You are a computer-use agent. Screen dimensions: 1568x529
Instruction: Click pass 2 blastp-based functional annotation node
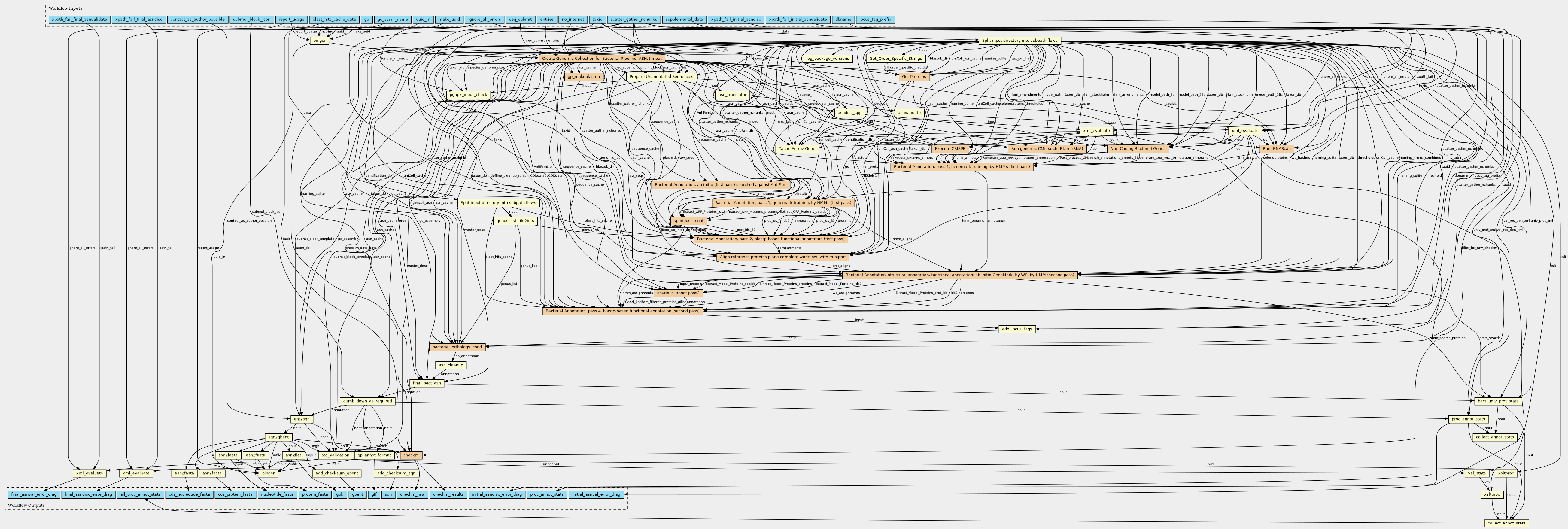click(x=770, y=239)
